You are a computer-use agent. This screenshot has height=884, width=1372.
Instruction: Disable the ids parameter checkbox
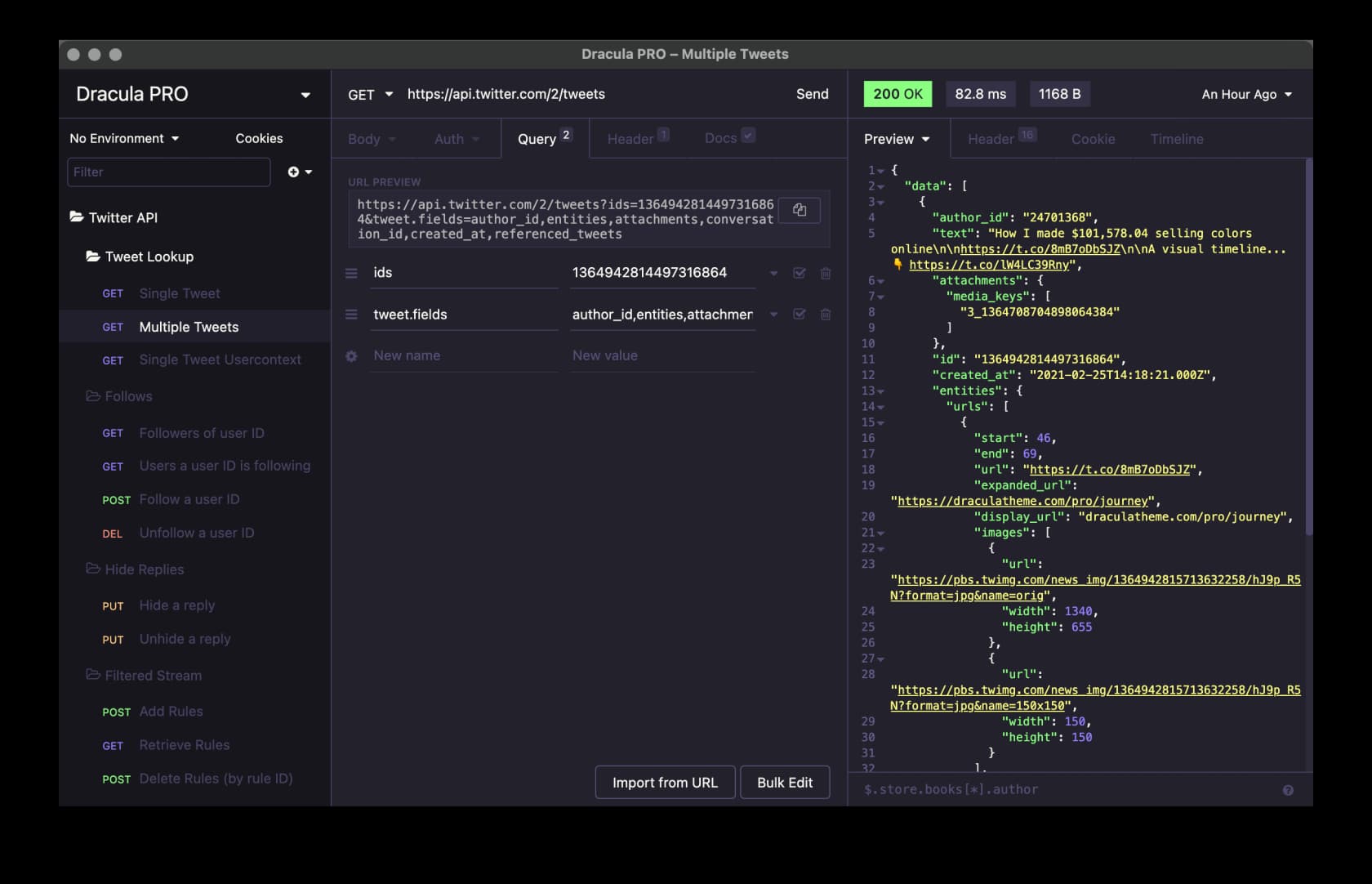click(x=800, y=273)
